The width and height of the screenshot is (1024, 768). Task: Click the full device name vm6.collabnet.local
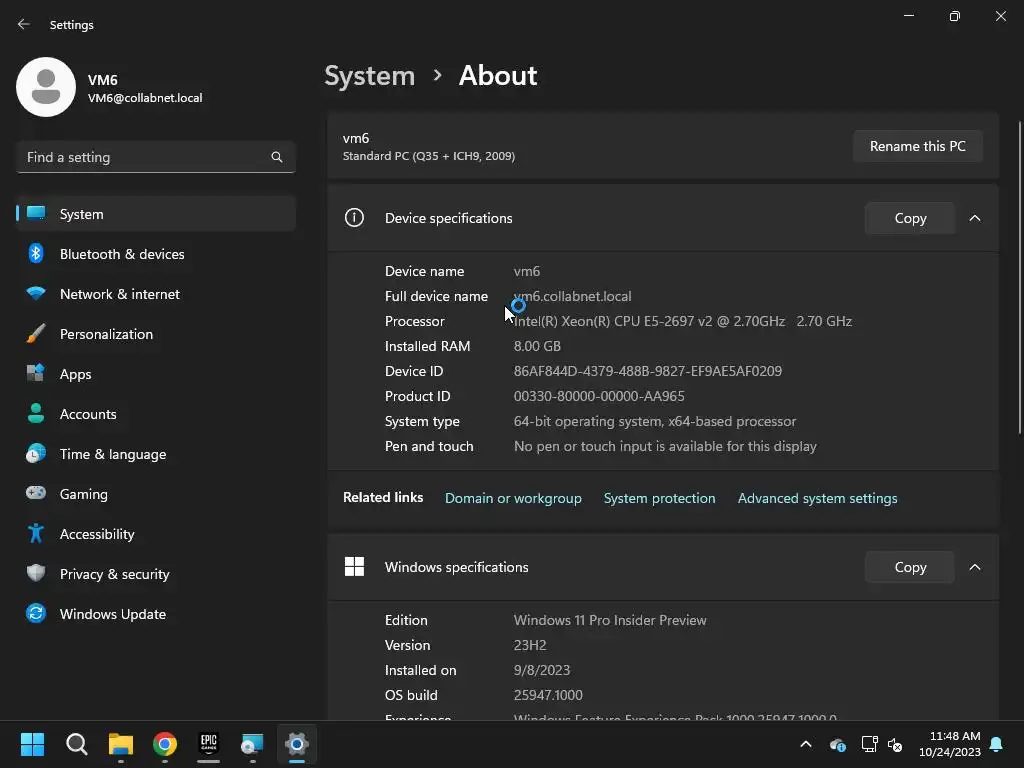pyautogui.click(x=573, y=296)
